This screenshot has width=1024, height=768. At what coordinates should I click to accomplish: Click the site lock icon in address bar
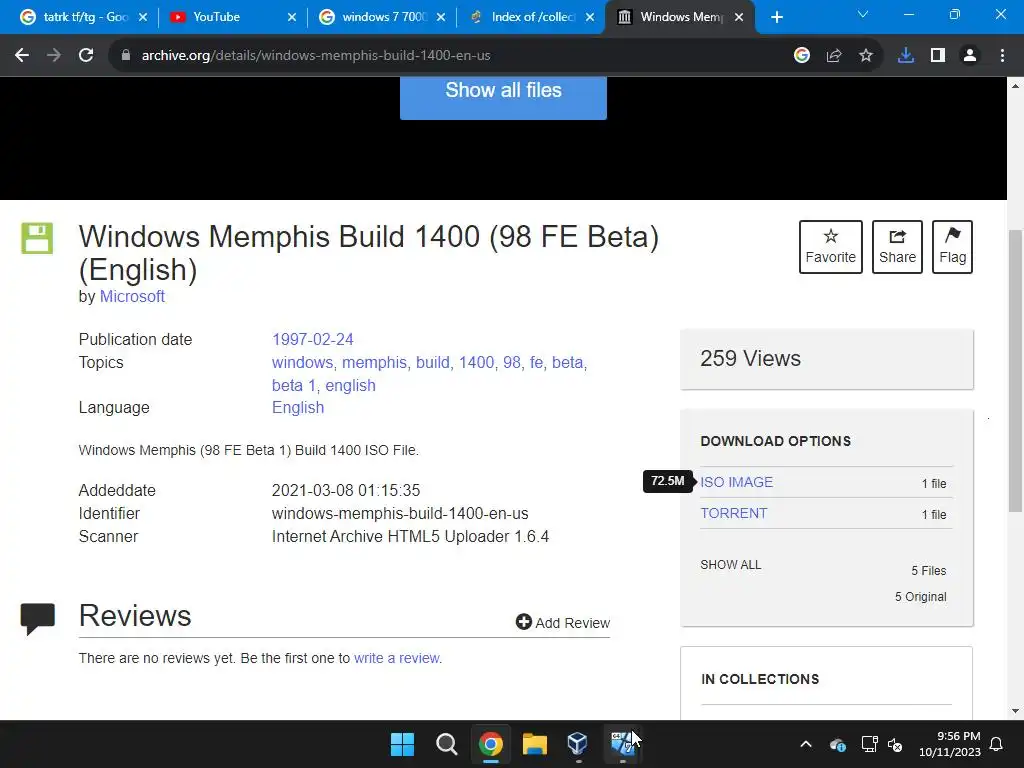click(126, 56)
